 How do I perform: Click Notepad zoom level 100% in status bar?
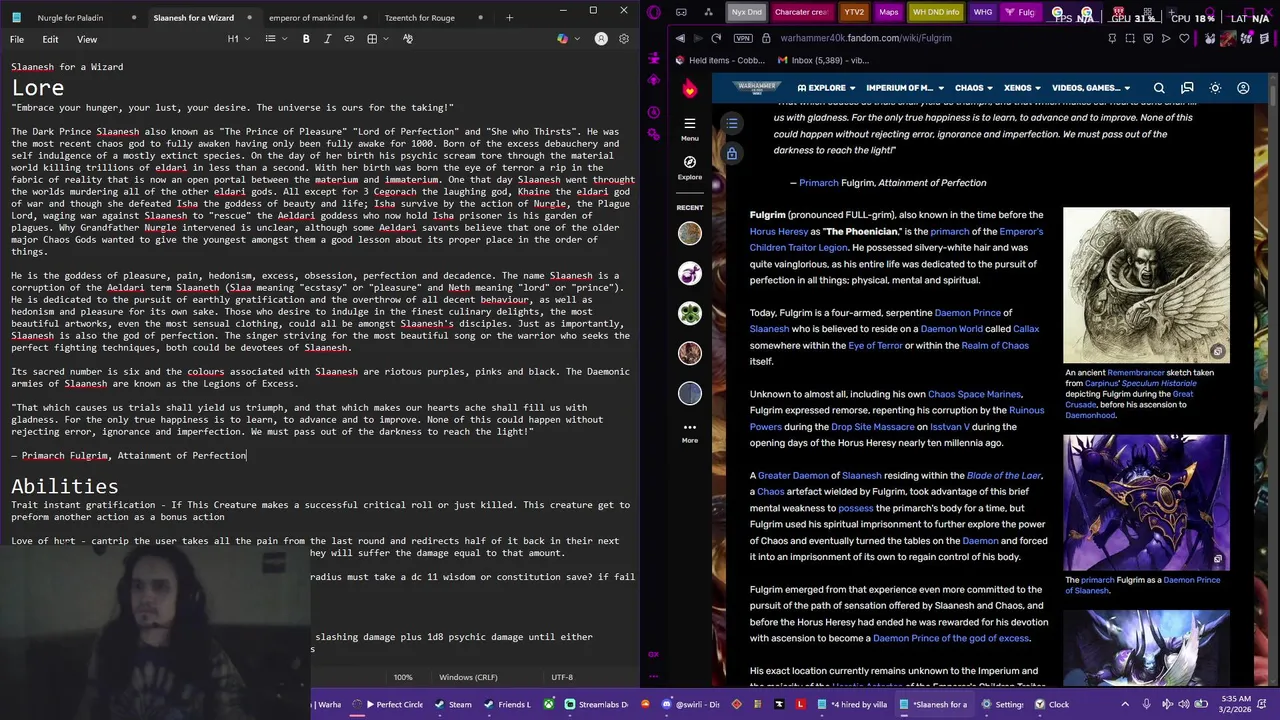(403, 677)
